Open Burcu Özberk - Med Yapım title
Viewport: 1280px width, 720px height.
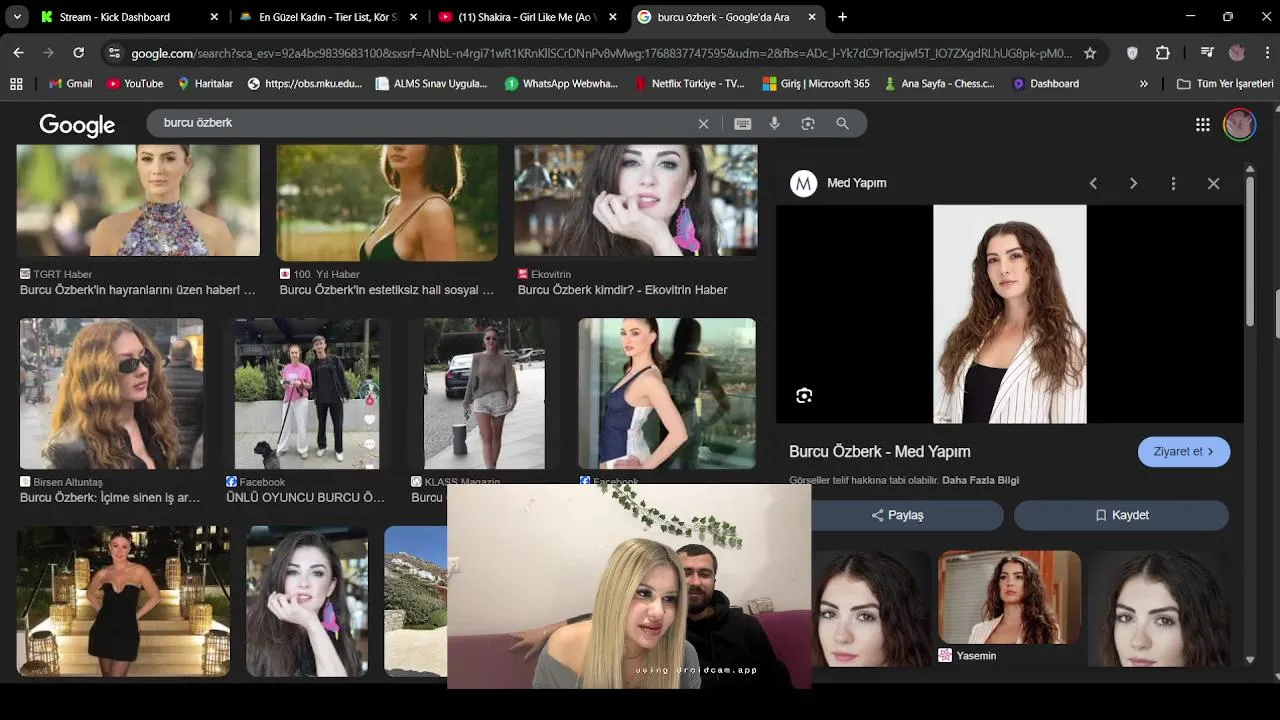(x=879, y=452)
